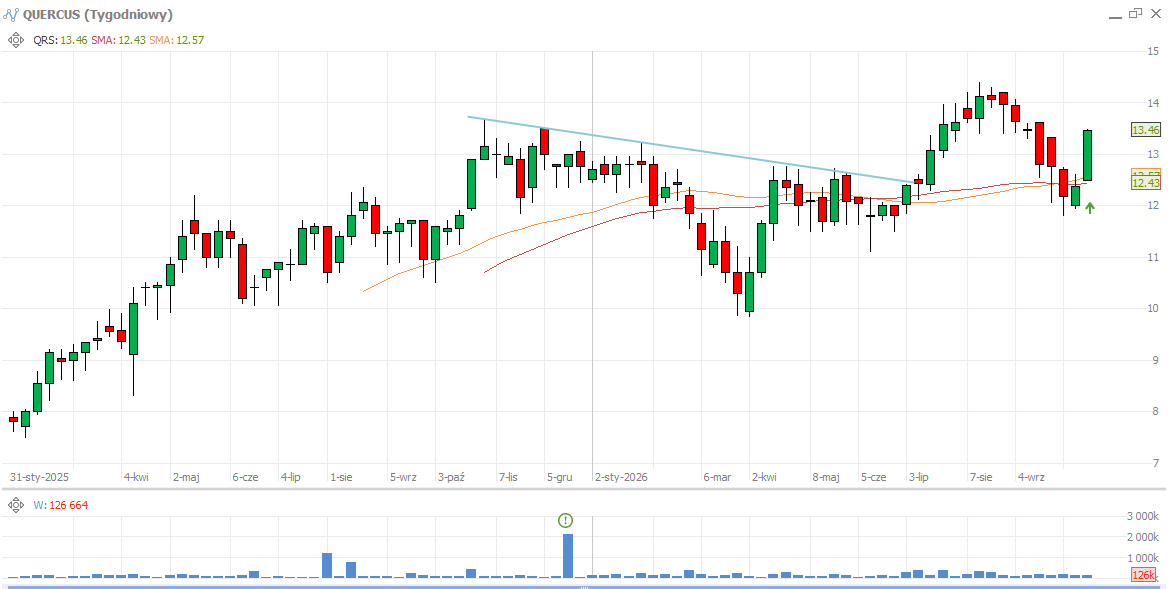Screen dimensions: 1168x589
Task: Click the line-chart icon beside QUERCUS title
Action: [10, 14]
